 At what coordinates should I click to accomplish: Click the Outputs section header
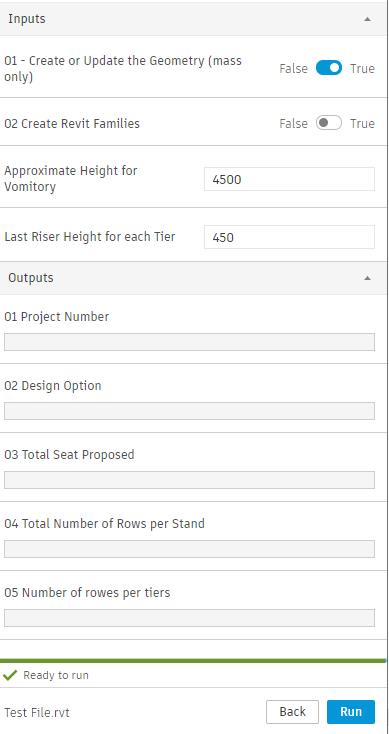(x=193, y=278)
